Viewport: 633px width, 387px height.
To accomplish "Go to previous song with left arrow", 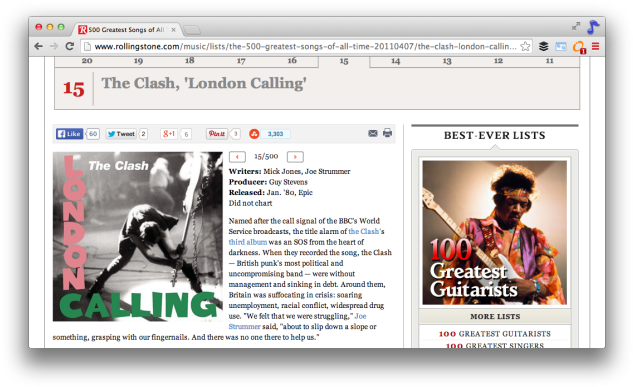I will tap(237, 157).
